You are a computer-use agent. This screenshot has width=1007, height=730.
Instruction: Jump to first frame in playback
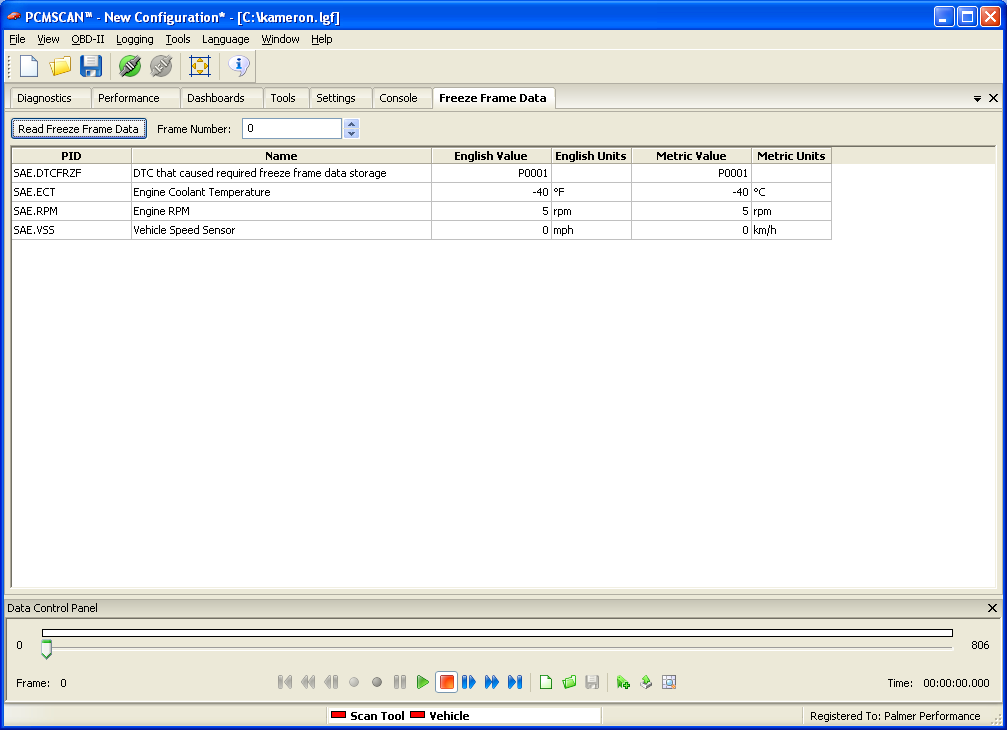[285, 682]
